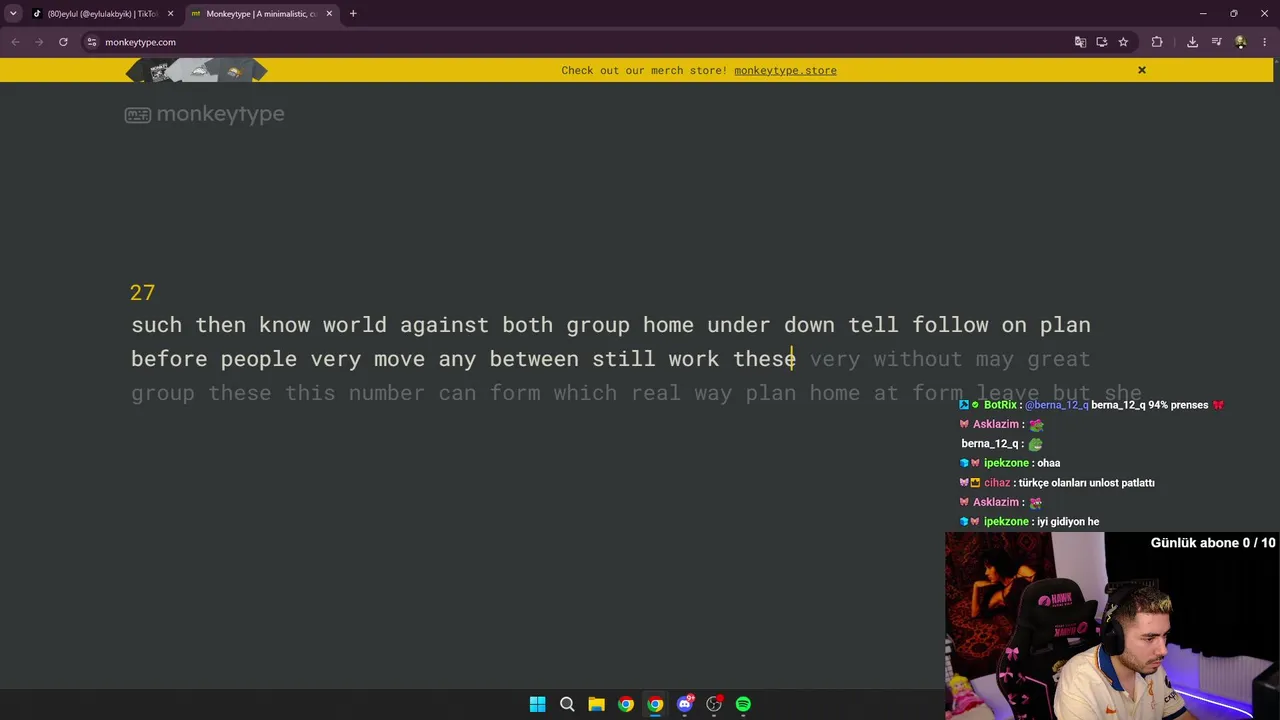This screenshot has height=720, width=1280.
Task: Click the word "follow" in first line
Action: pyautogui.click(x=950, y=325)
